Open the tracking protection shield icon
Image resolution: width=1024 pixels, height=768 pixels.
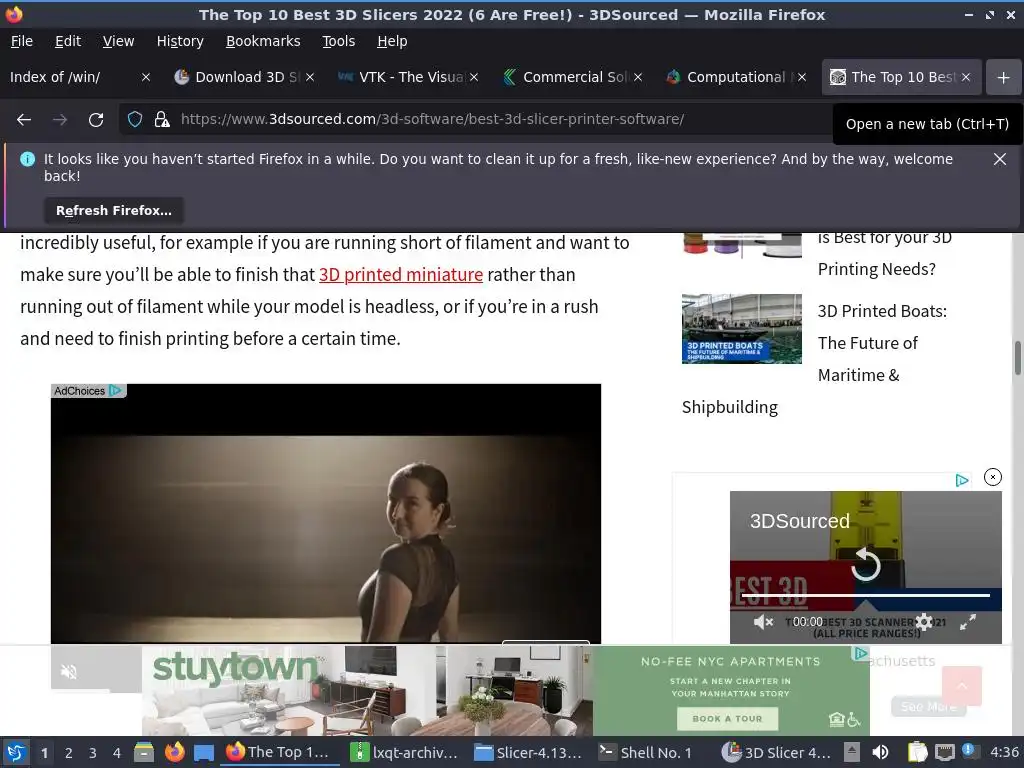click(135, 119)
